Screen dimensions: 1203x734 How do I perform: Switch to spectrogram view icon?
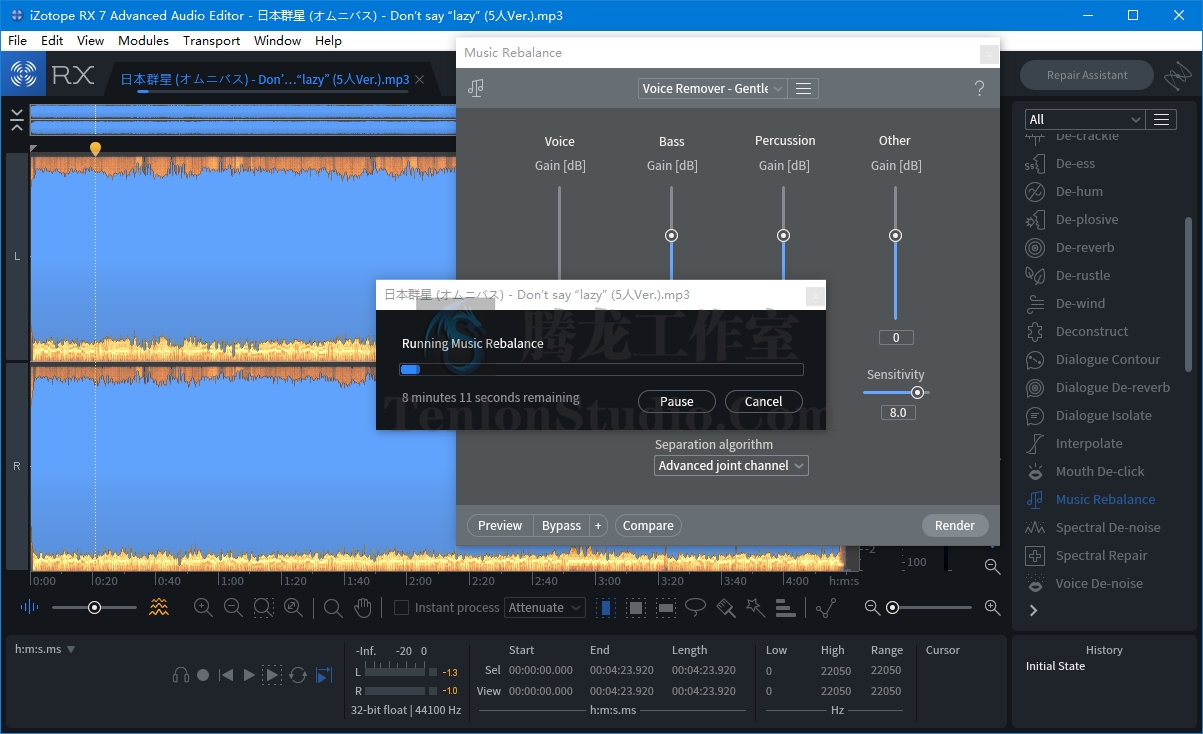coord(159,607)
